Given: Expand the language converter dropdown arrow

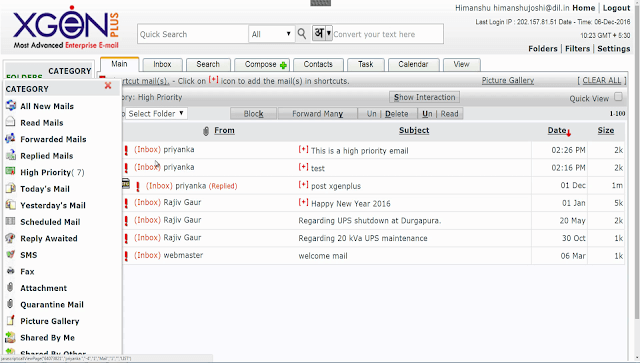Looking at the screenshot, I should (329, 33).
